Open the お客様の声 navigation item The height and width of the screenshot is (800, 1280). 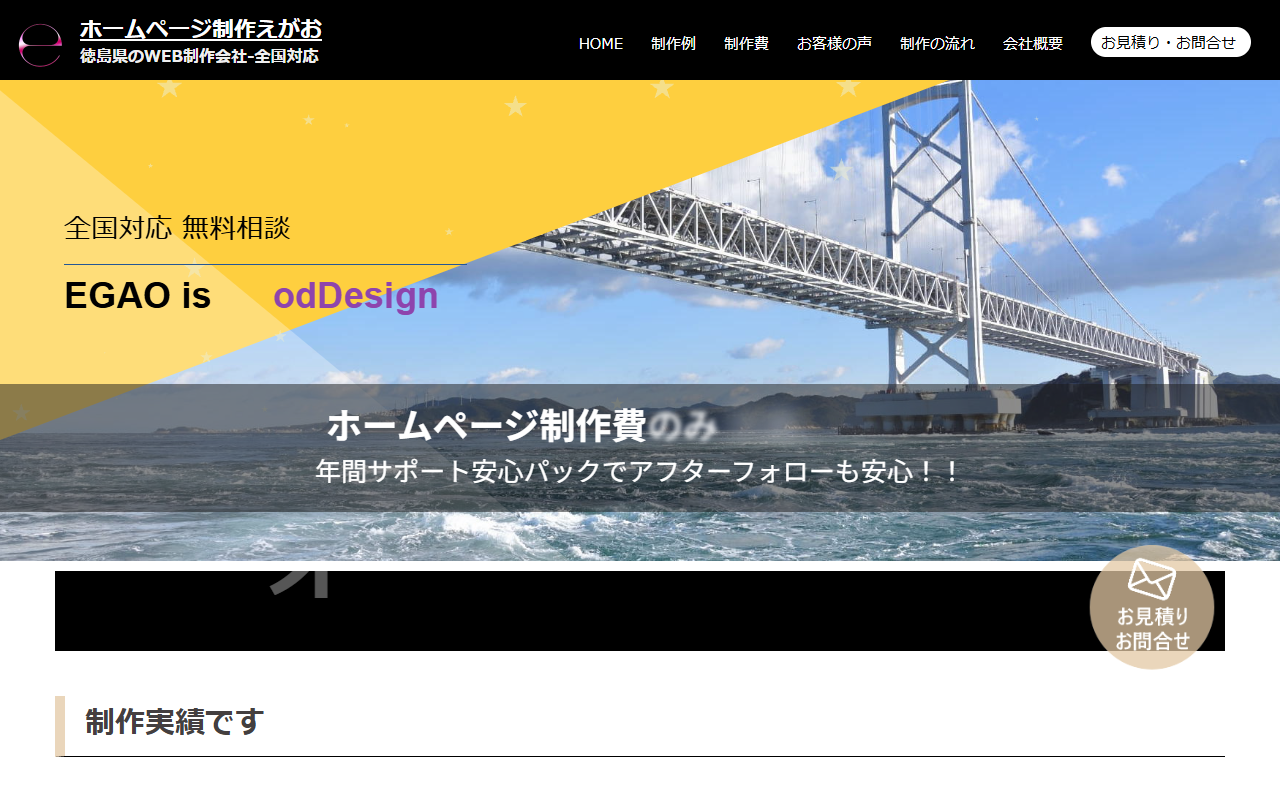[834, 43]
